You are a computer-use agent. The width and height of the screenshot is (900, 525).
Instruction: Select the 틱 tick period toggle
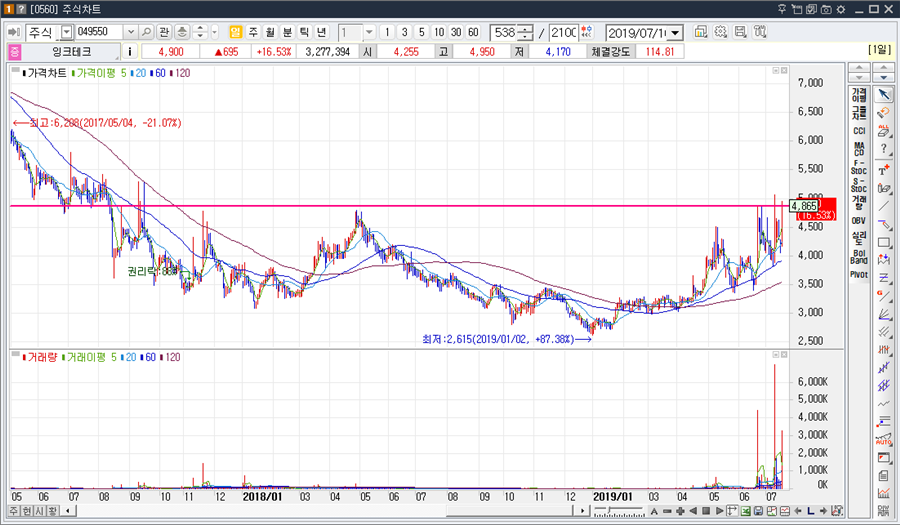(304, 32)
